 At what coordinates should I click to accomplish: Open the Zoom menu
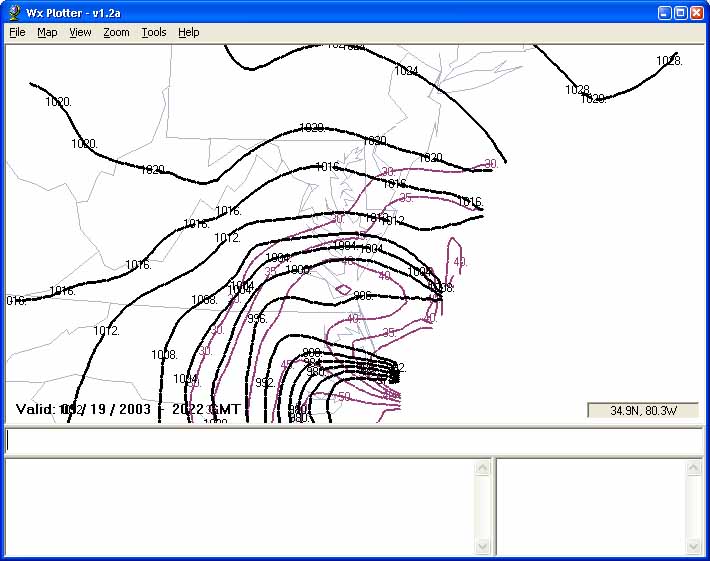pos(116,32)
